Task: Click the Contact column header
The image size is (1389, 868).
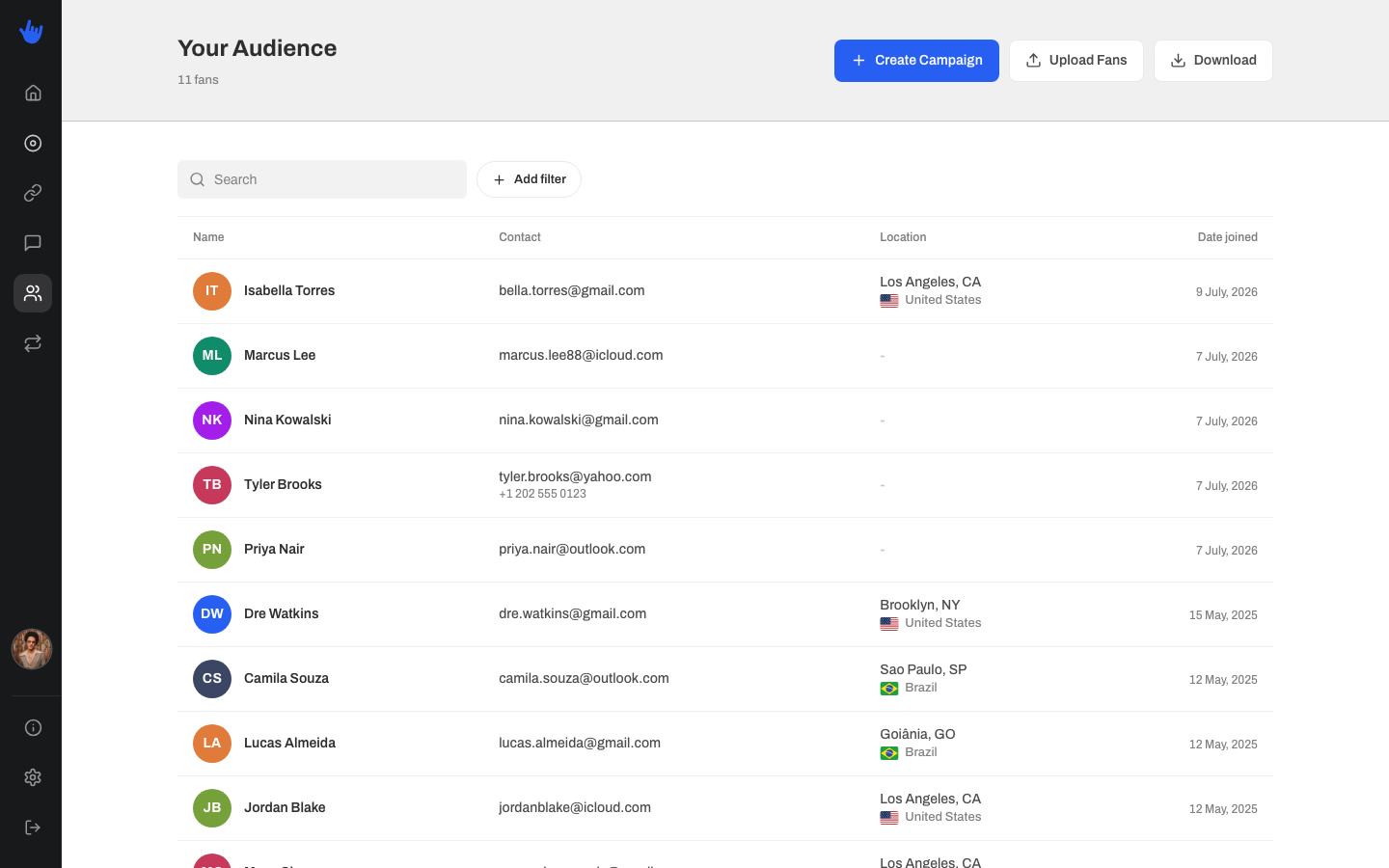Action: (520, 237)
